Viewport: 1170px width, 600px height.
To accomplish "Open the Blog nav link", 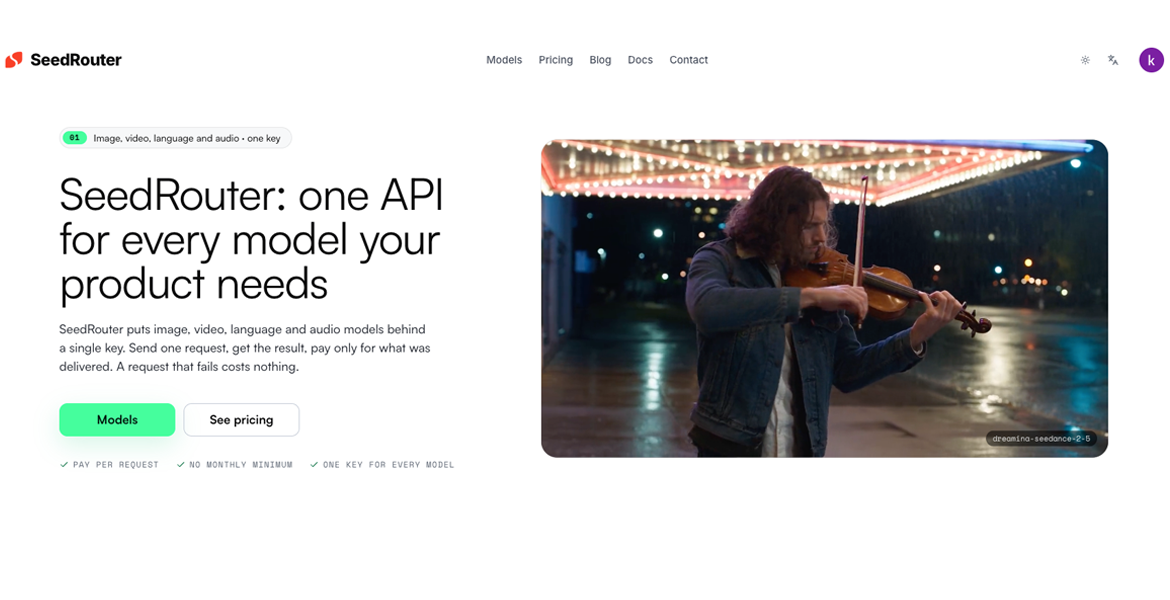I will click(600, 60).
